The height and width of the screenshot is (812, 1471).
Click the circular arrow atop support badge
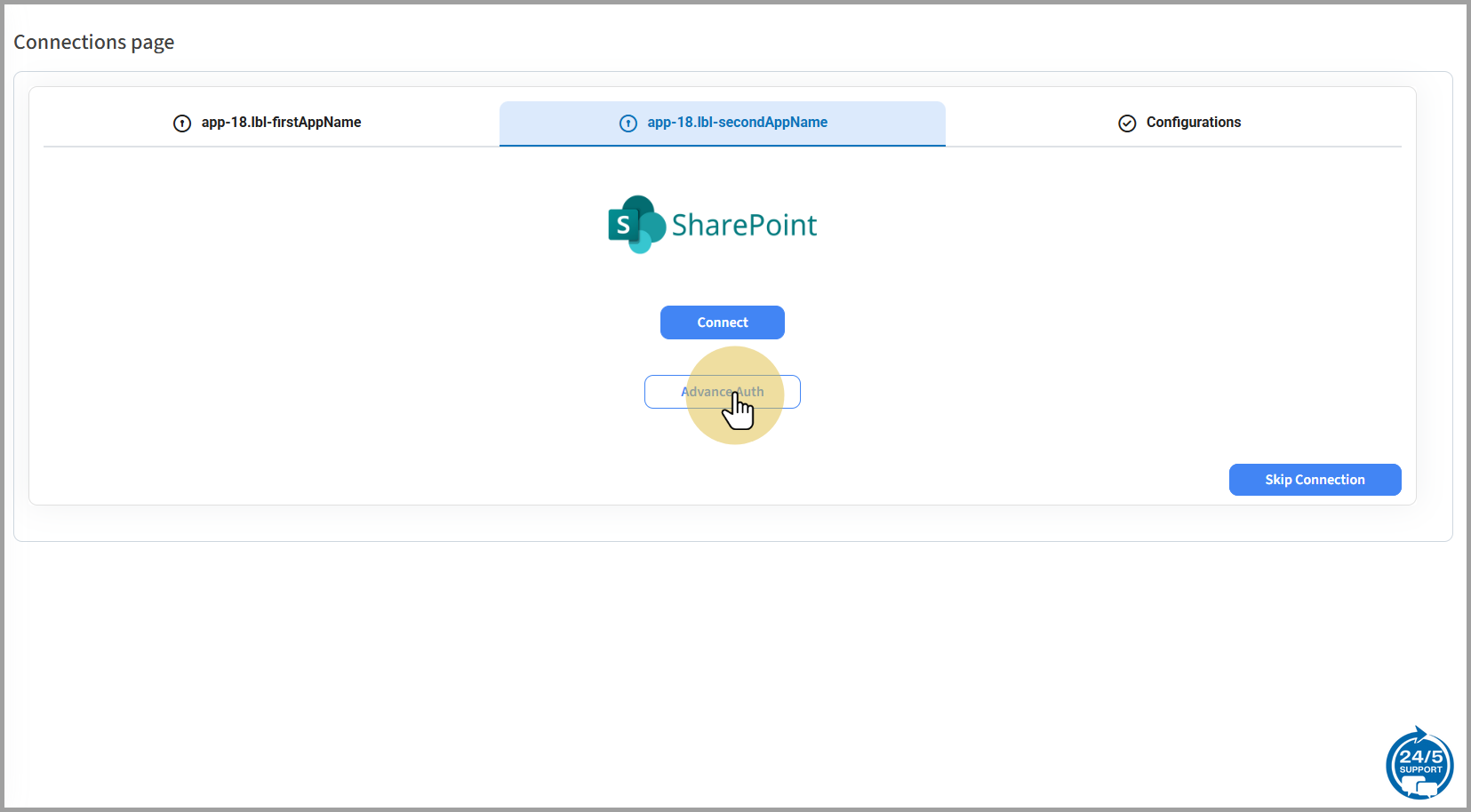(x=1419, y=734)
